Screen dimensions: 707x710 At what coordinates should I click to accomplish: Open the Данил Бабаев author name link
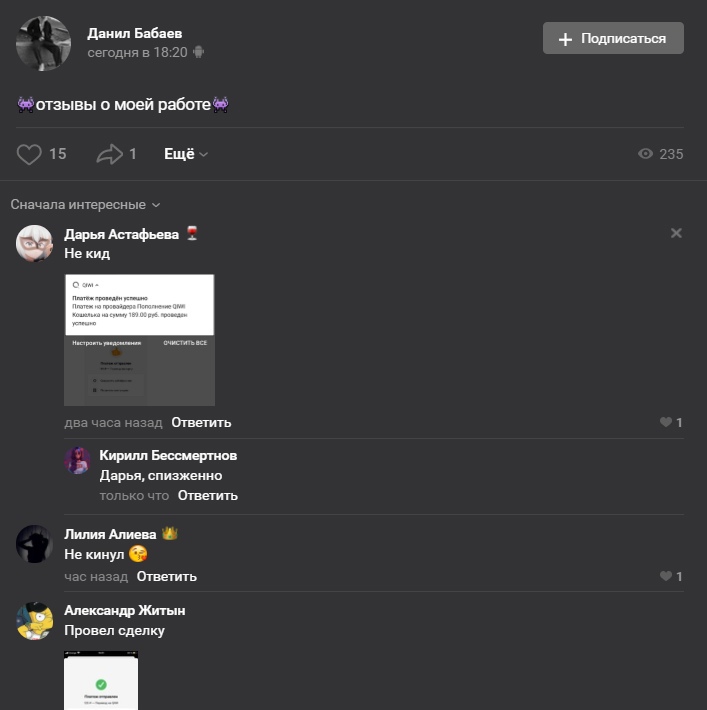(x=135, y=34)
